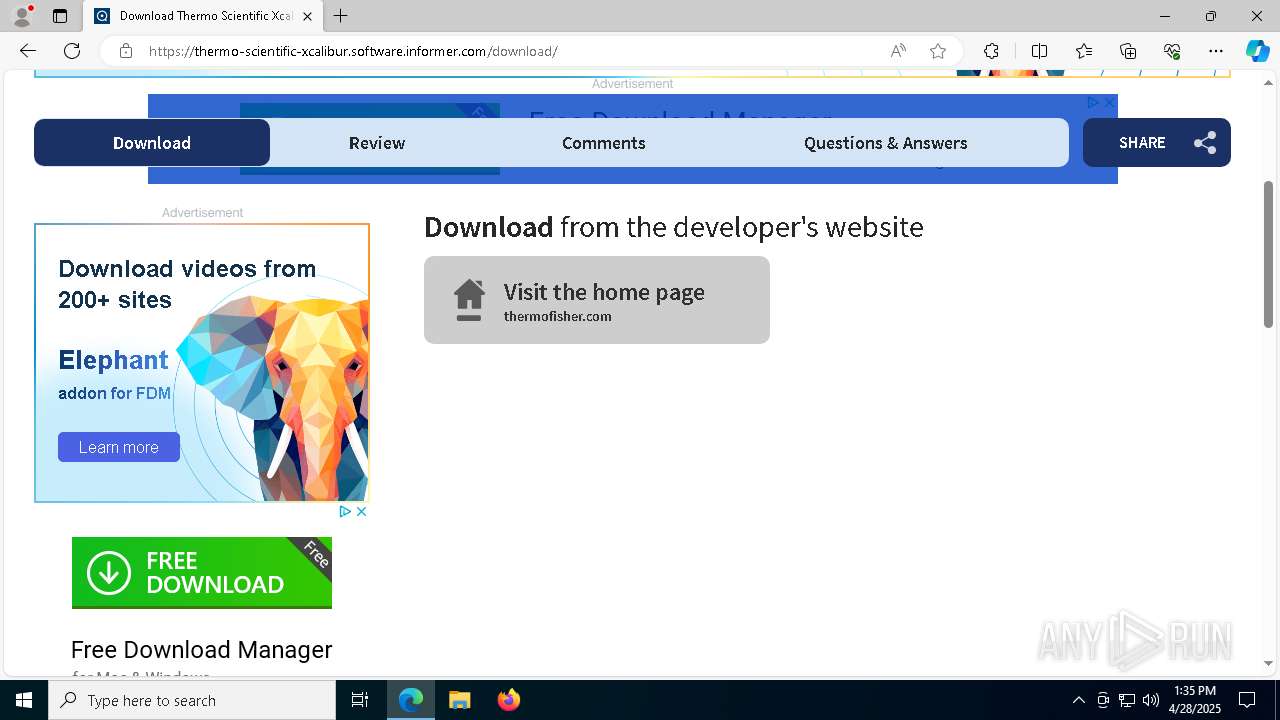This screenshot has height=720, width=1280.
Task: Open the Favorites list icon
Action: [1084, 51]
